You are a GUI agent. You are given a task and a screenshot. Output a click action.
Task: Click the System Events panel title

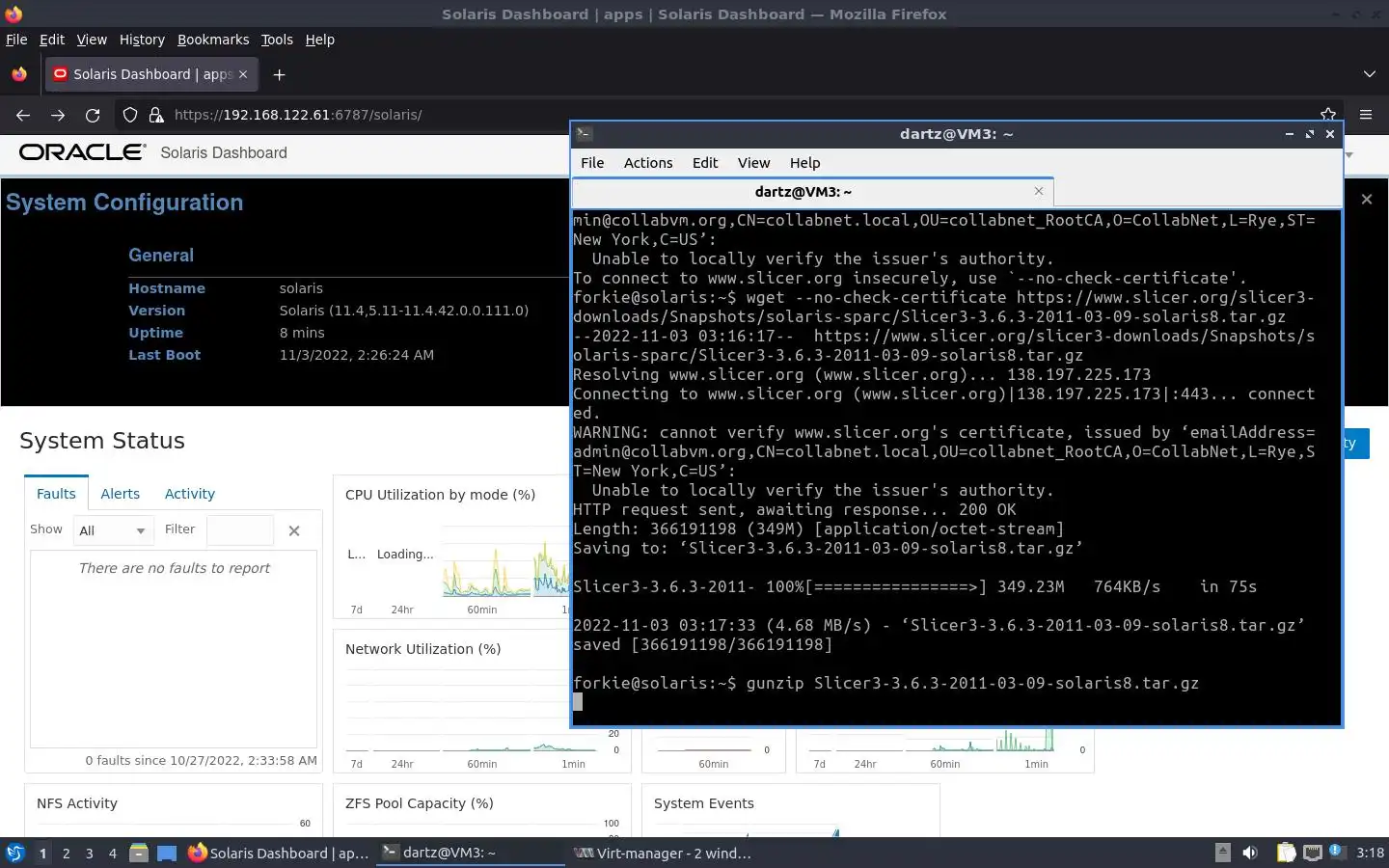click(704, 803)
